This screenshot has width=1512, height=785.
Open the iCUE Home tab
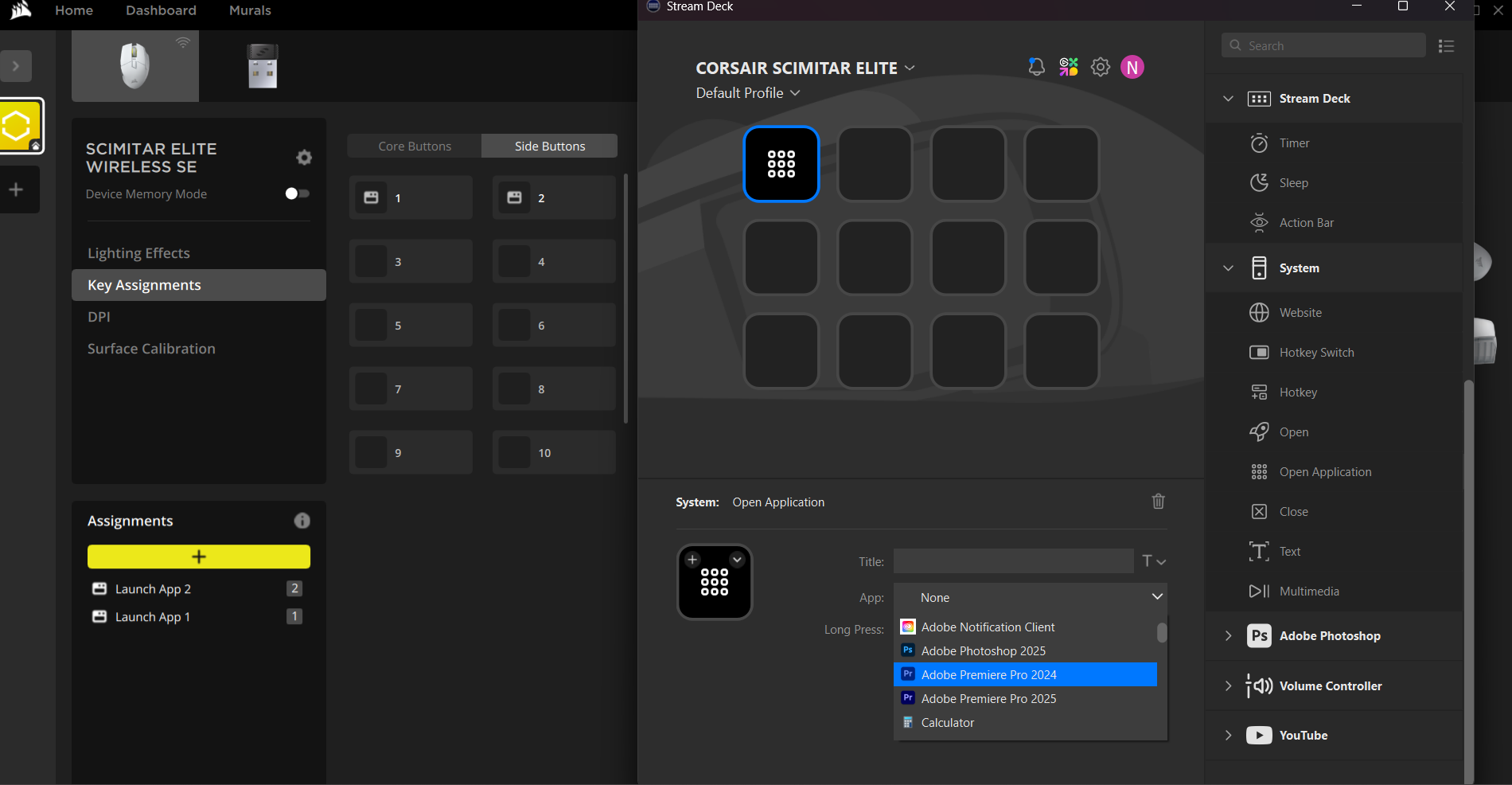coord(74,10)
